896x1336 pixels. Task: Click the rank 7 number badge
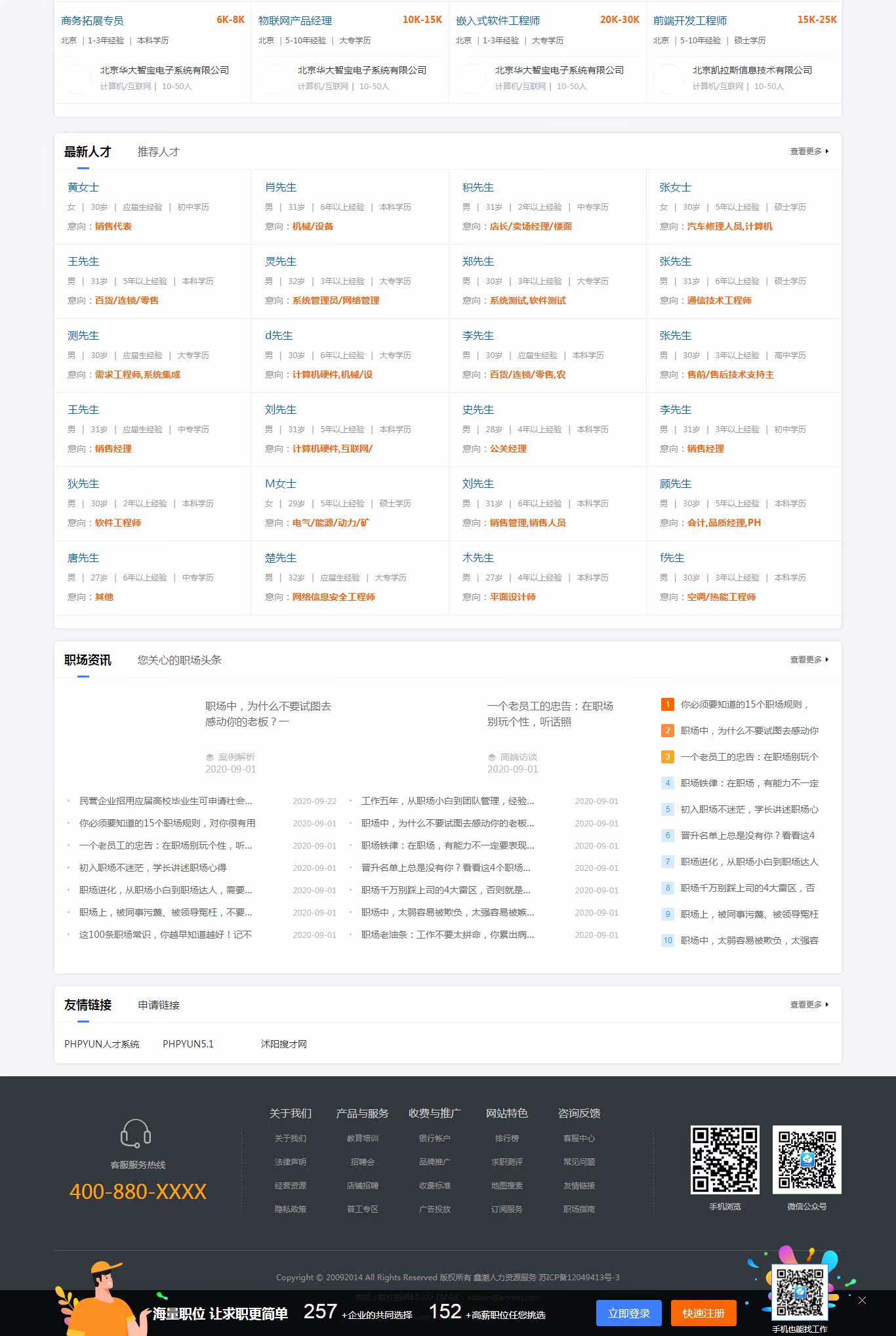click(x=668, y=862)
